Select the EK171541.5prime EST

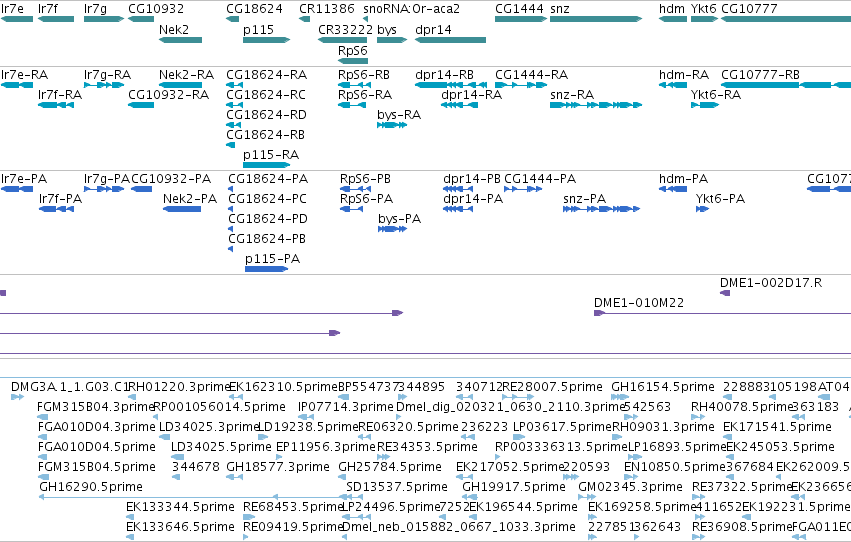pyautogui.click(x=729, y=437)
